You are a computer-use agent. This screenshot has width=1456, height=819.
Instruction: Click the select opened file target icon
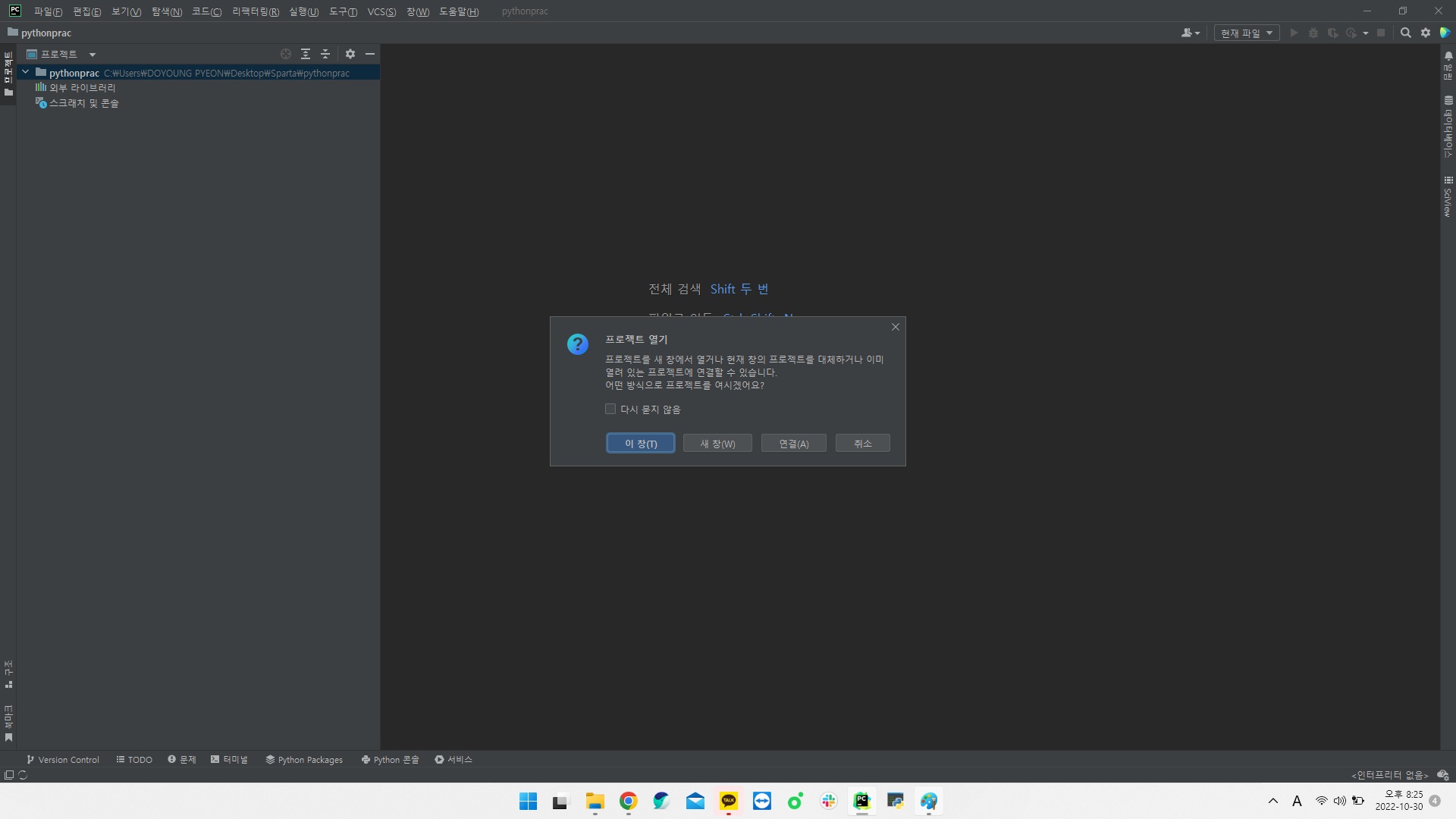(x=286, y=54)
